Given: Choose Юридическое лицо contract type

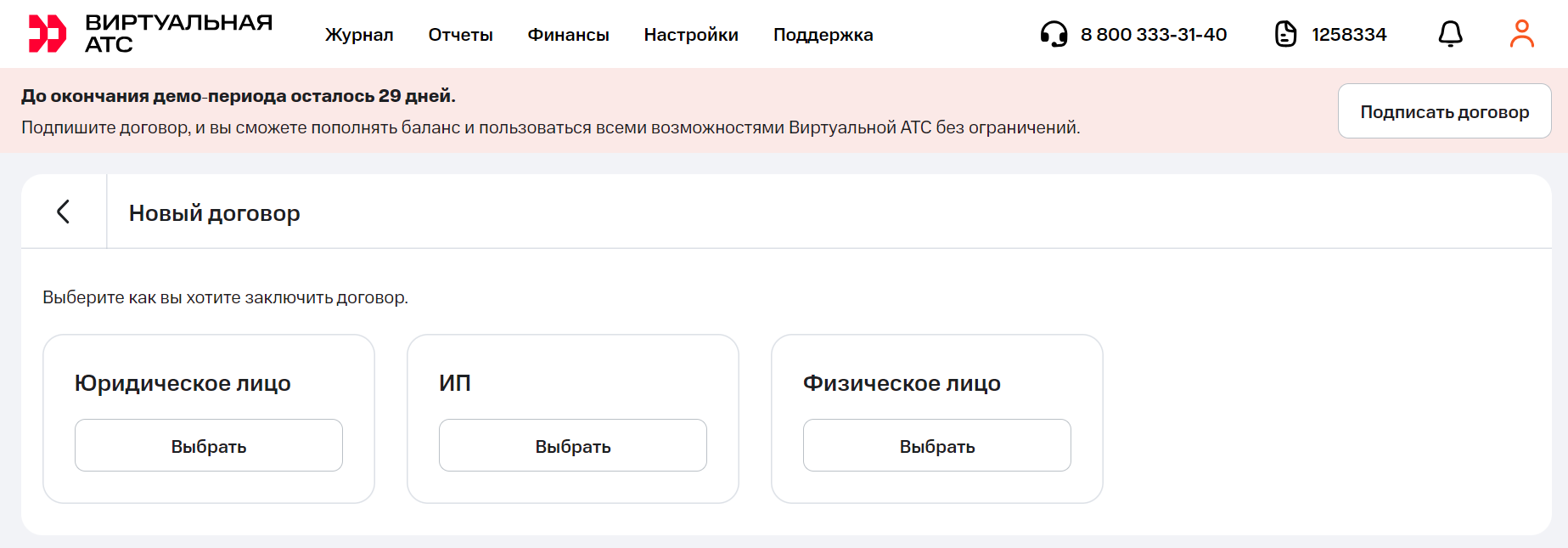Looking at the screenshot, I should click(209, 446).
